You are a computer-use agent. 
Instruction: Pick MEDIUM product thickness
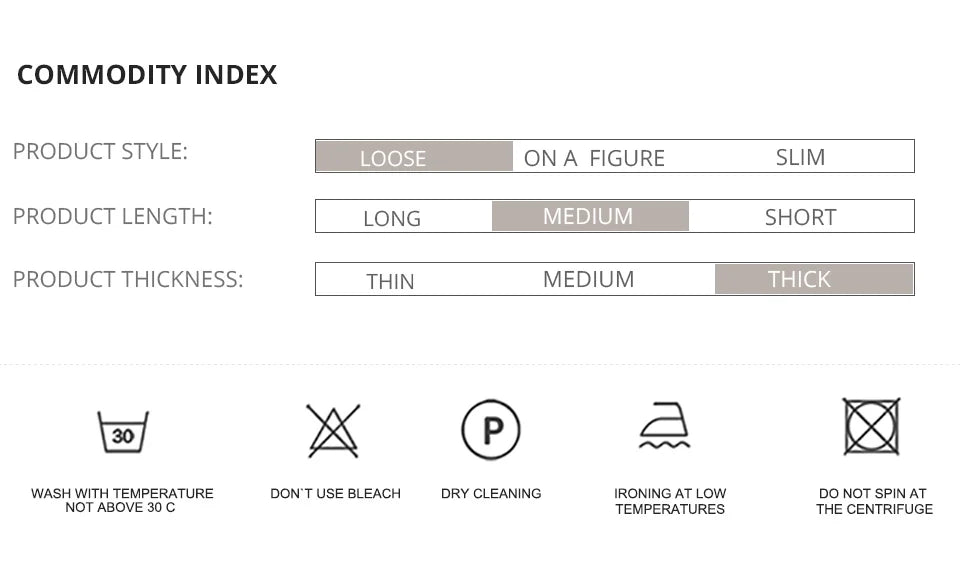pos(588,279)
